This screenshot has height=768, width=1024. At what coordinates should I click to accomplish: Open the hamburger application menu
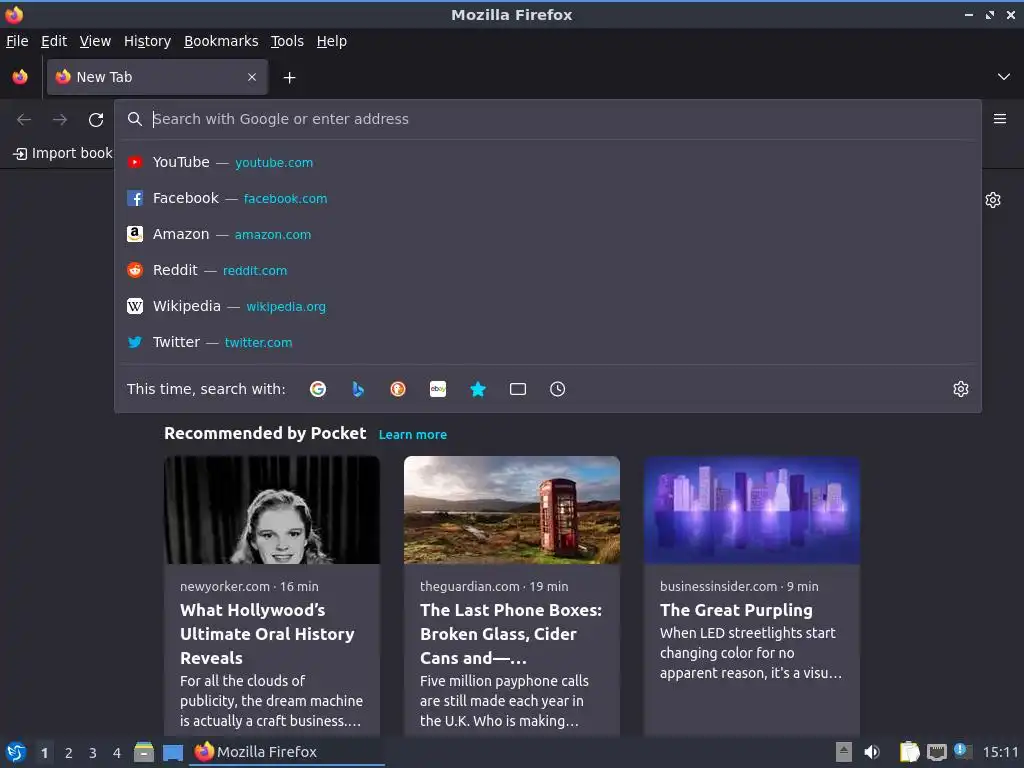(1000, 119)
